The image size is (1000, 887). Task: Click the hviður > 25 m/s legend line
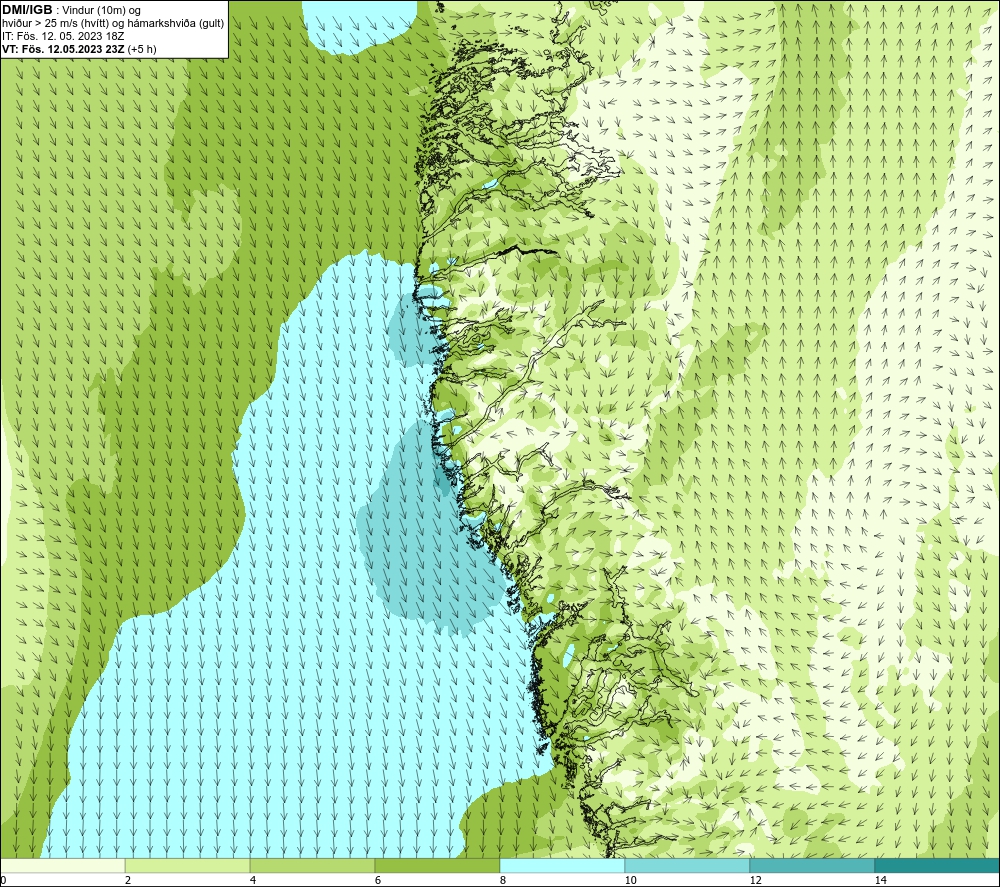[x=113, y=24]
